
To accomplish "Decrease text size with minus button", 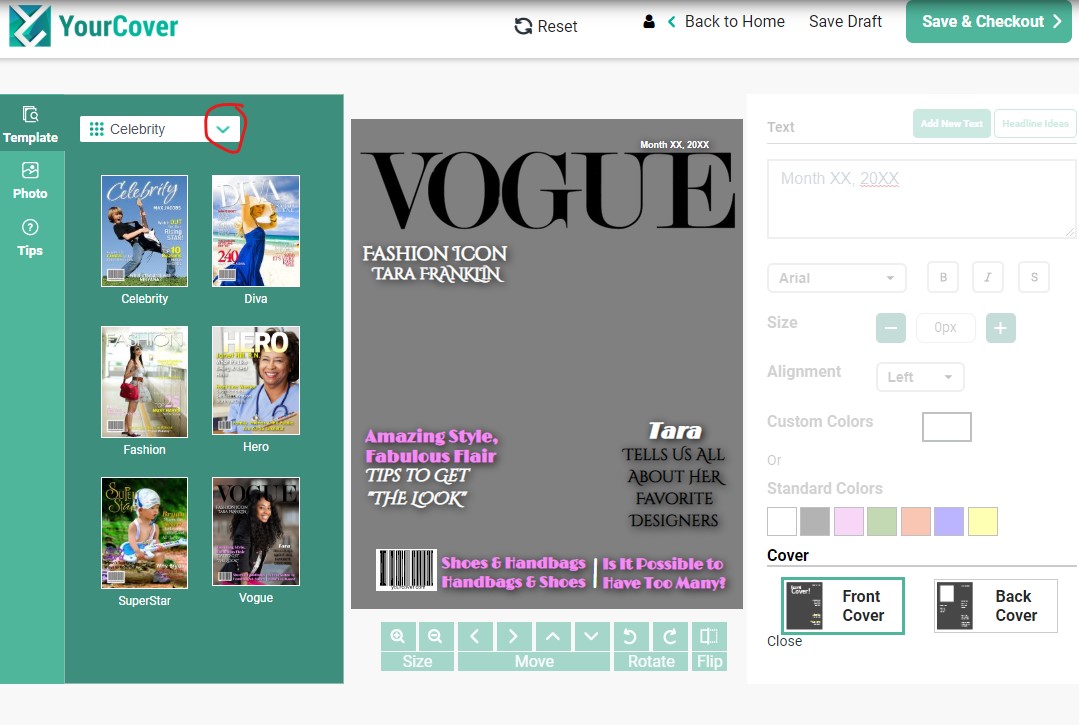I will pos(890,328).
